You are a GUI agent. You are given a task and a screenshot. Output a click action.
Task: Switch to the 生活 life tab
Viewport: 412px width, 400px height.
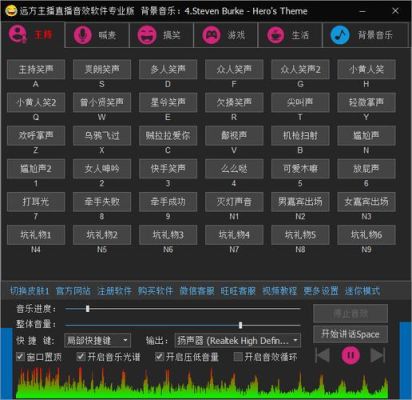click(290, 35)
